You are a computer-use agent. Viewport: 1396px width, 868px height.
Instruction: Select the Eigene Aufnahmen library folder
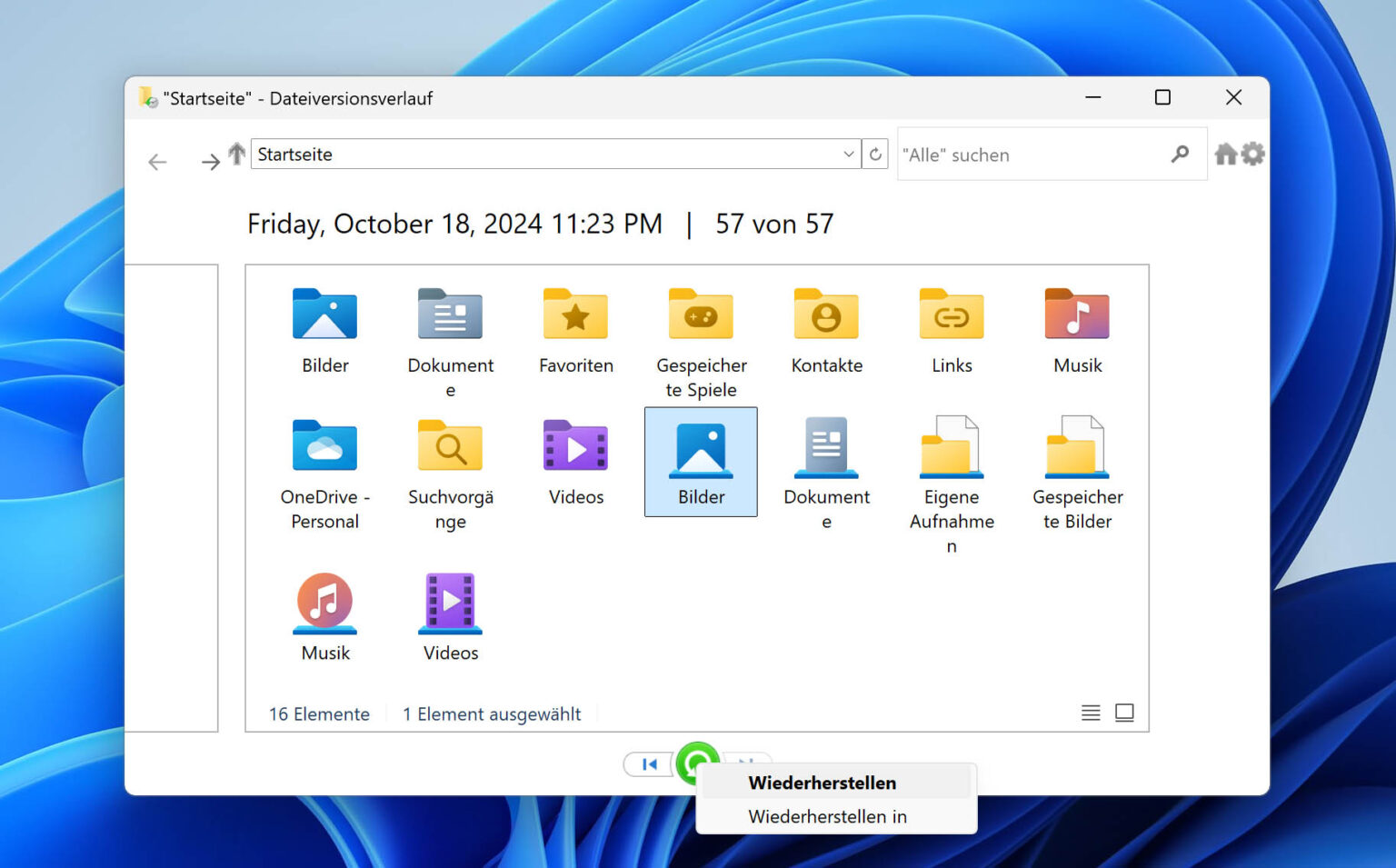[952, 482]
